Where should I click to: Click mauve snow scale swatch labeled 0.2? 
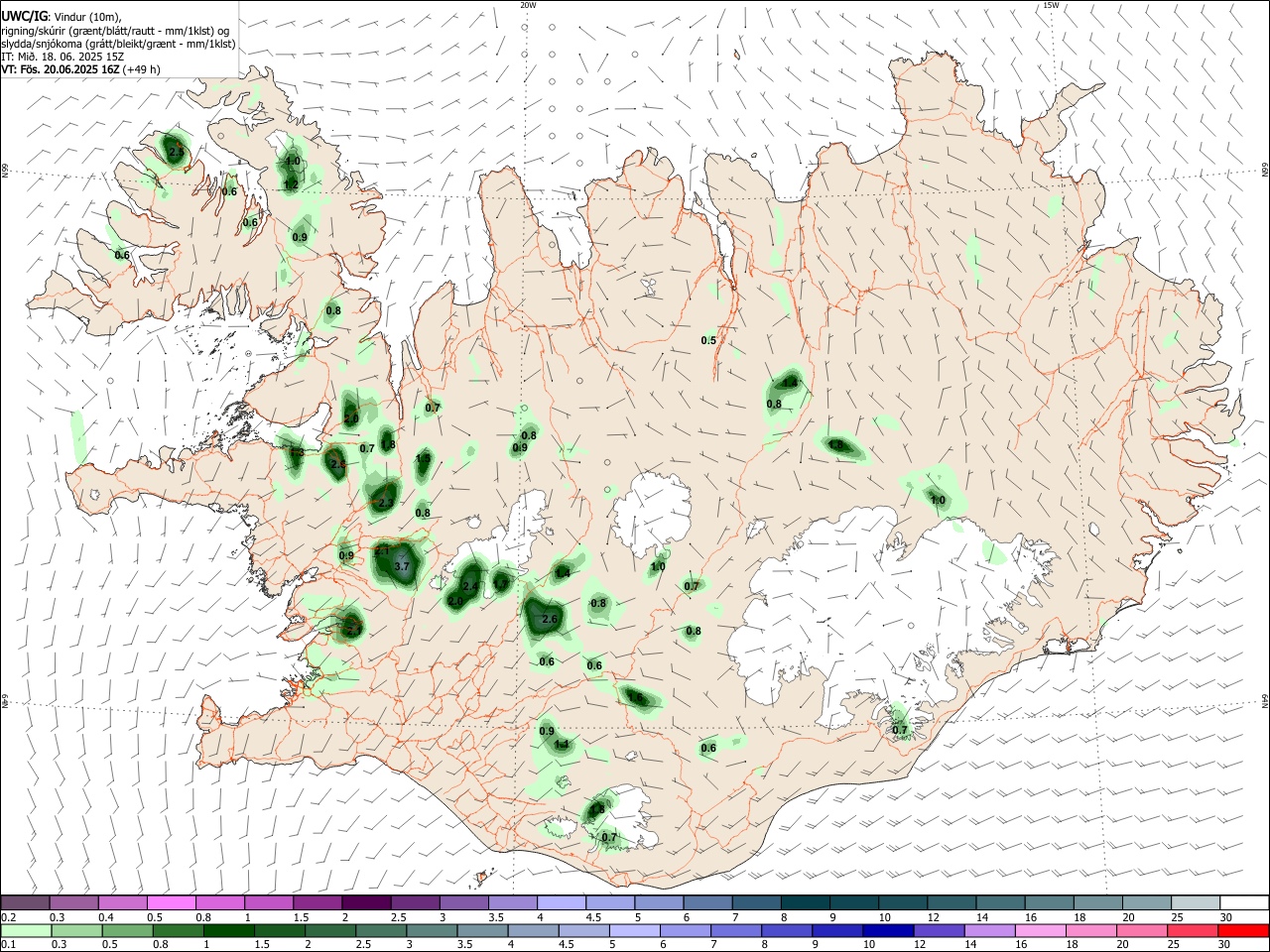tap(25, 903)
